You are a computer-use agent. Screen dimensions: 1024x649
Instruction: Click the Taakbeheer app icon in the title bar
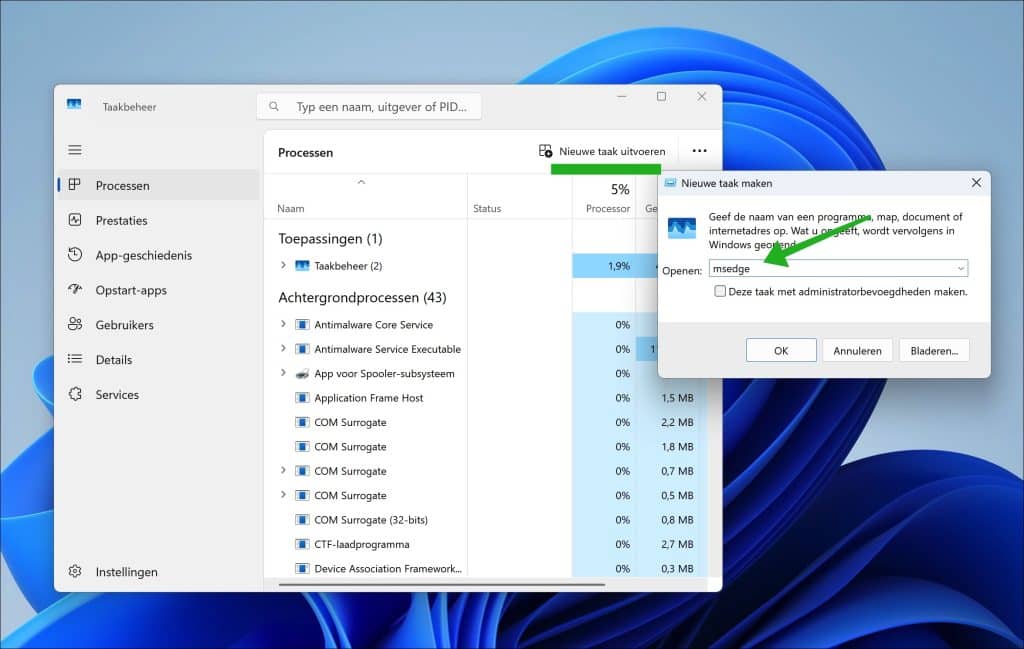74,104
